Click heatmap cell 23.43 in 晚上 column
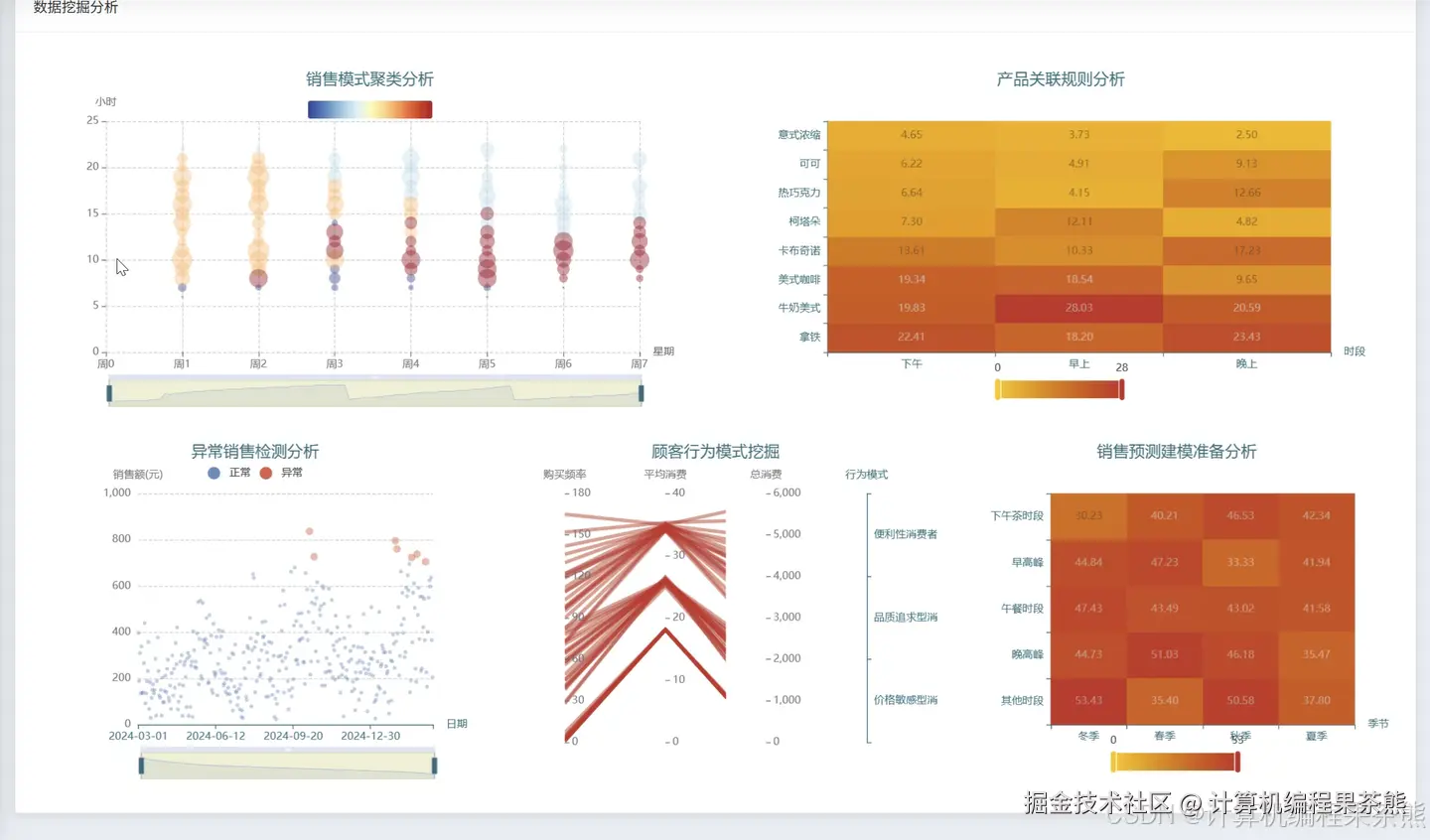This screenshot has height=840, width=1430. 1247,337
